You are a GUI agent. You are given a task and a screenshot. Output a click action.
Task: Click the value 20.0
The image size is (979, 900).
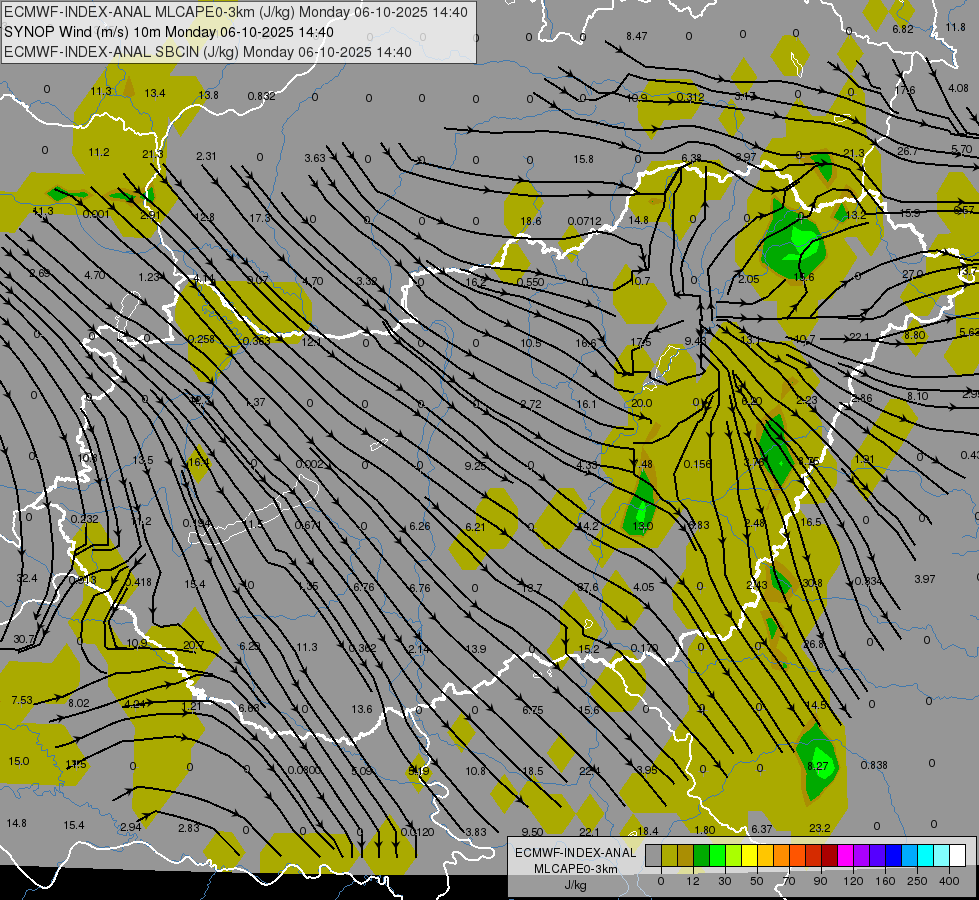click(641, 403)
